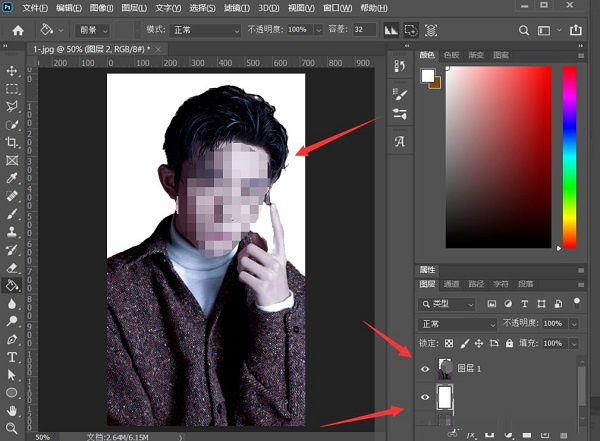Toggle contiguous fill option

411,30
